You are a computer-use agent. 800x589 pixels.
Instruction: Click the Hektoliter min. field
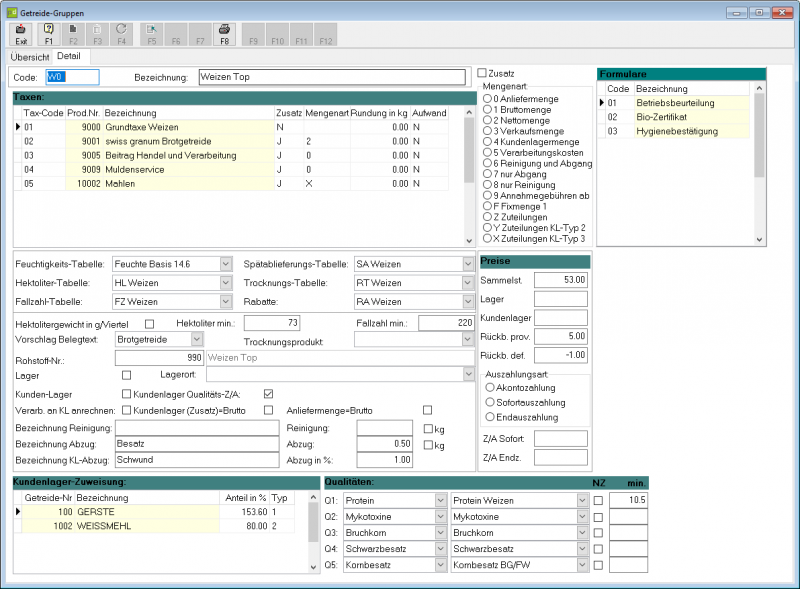click(272, 323)
